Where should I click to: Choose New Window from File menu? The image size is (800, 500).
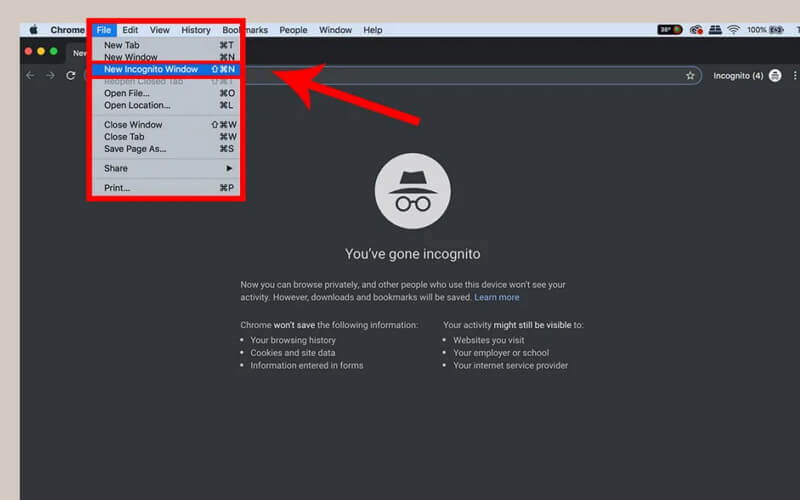tap(166, 57)
